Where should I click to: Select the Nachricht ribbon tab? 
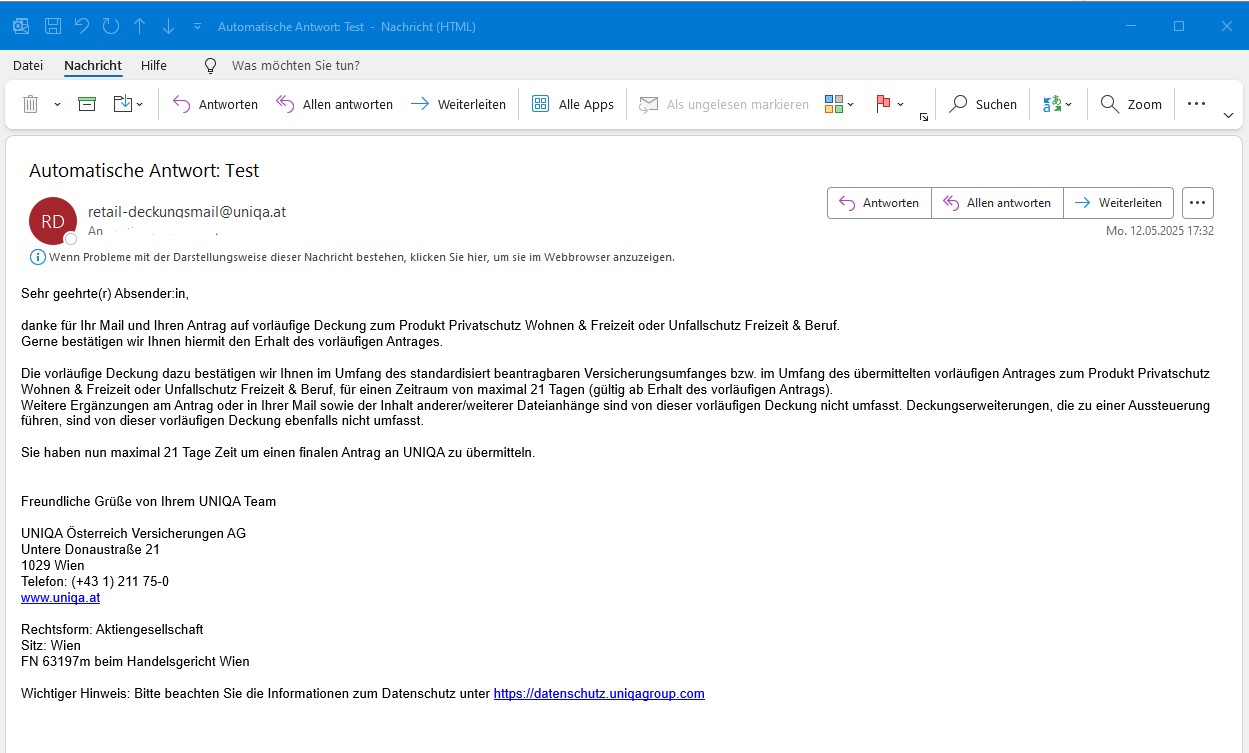(x=93, y=65)
